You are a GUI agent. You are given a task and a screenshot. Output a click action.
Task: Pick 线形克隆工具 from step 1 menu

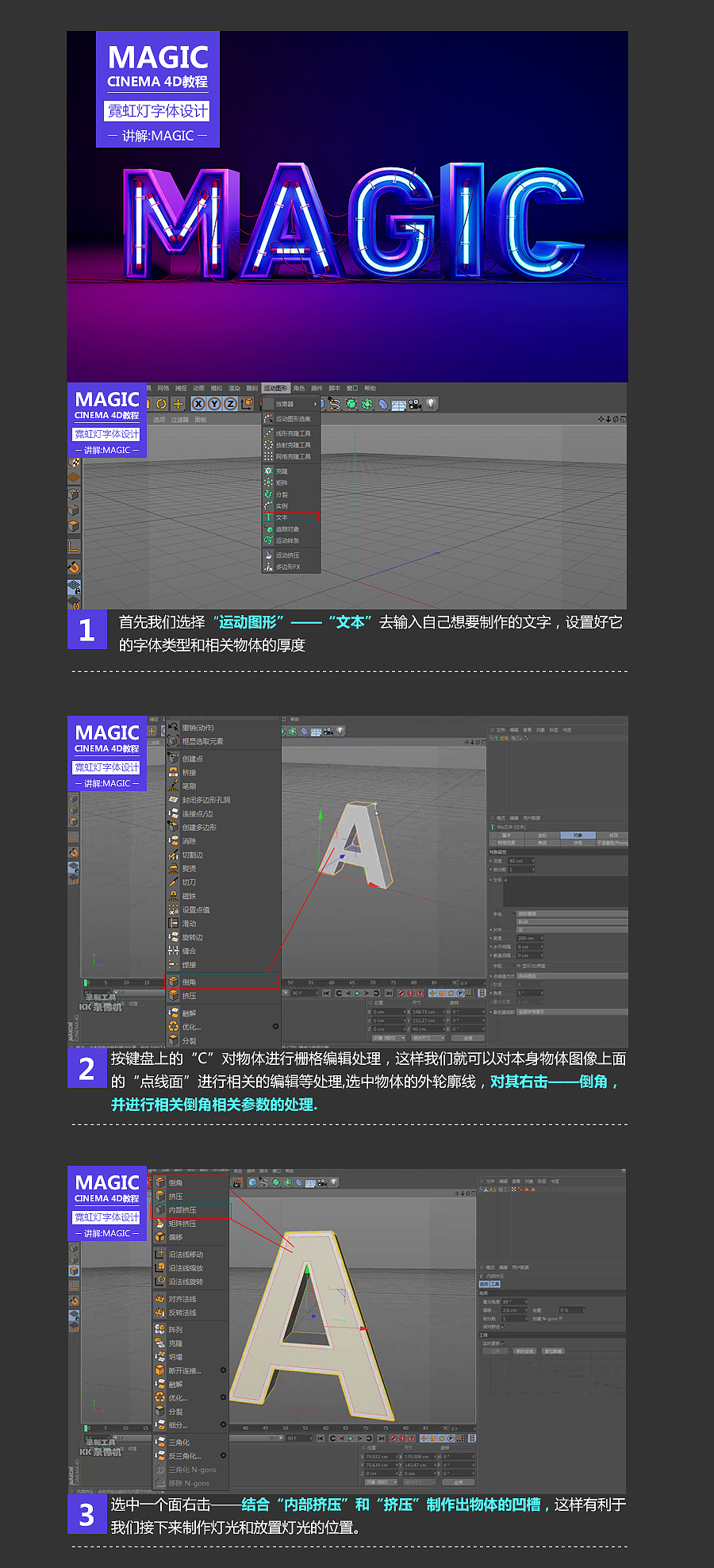click(291, 433)
